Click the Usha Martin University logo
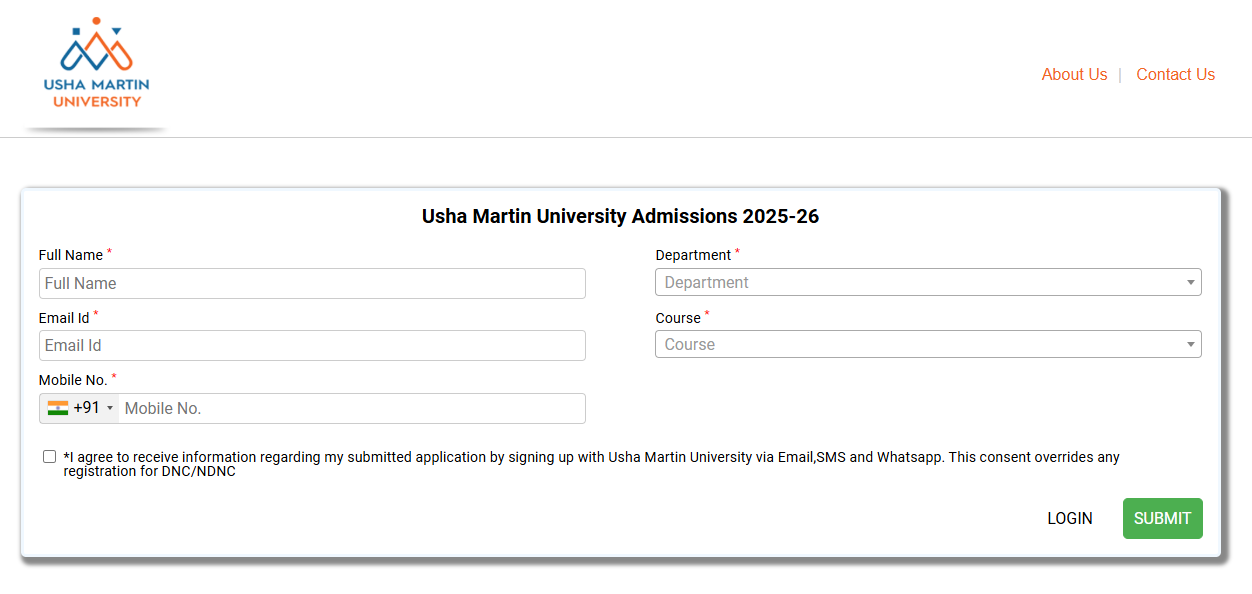This screenshot has height=594, width=1252. pos(97,63)
